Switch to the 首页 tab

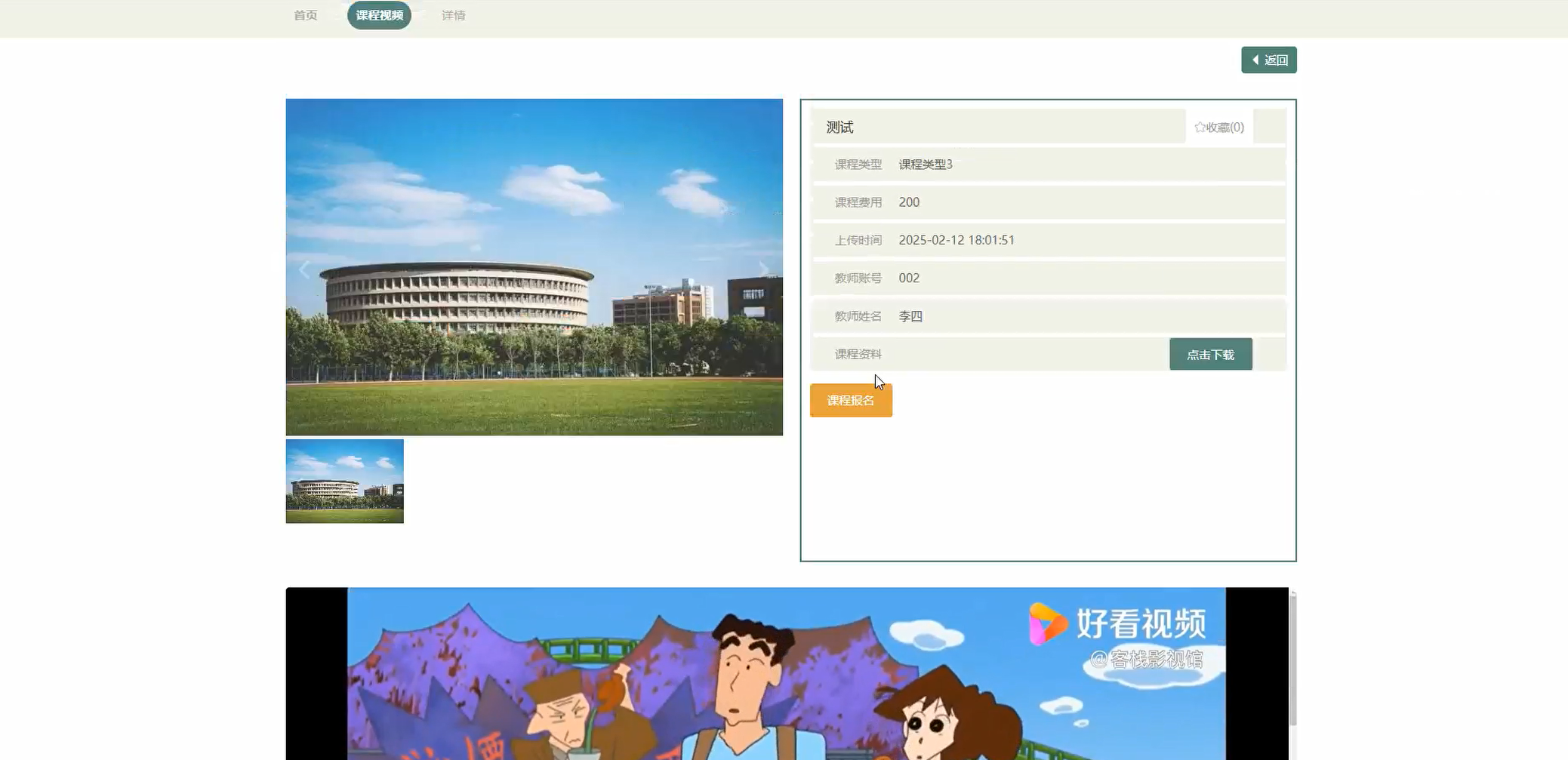tap(305, 15)
